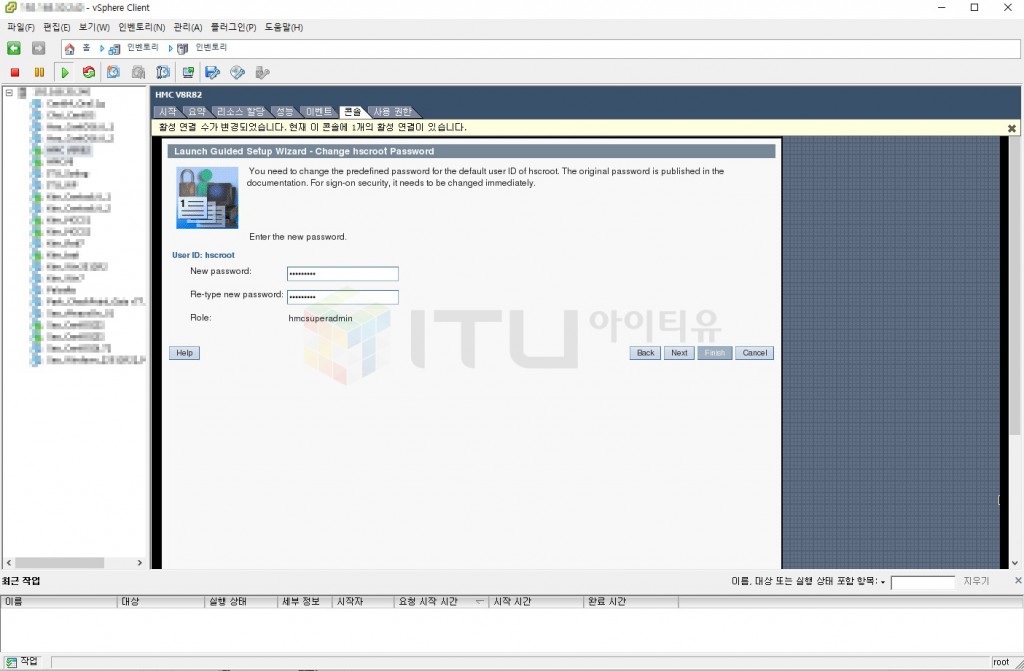The height and width of the screenshot is (671, 1024).
Task: Switch to the 성능 tab
Action: pos(284,111)
